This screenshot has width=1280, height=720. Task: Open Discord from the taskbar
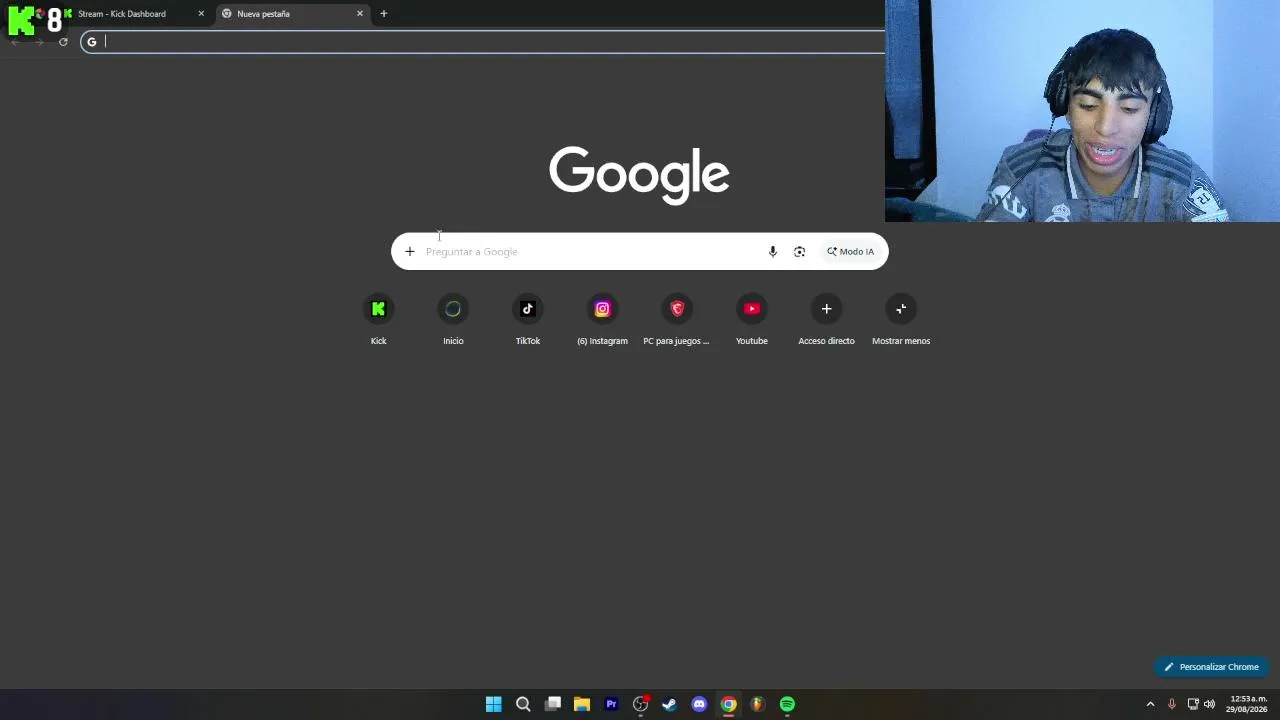[699, 704]
